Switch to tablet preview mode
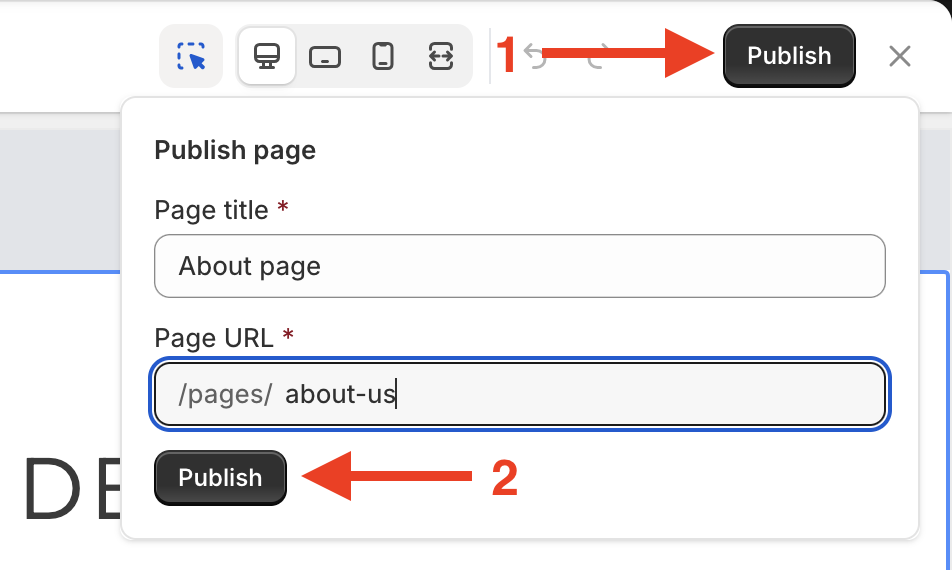 [x=325, y=57]
